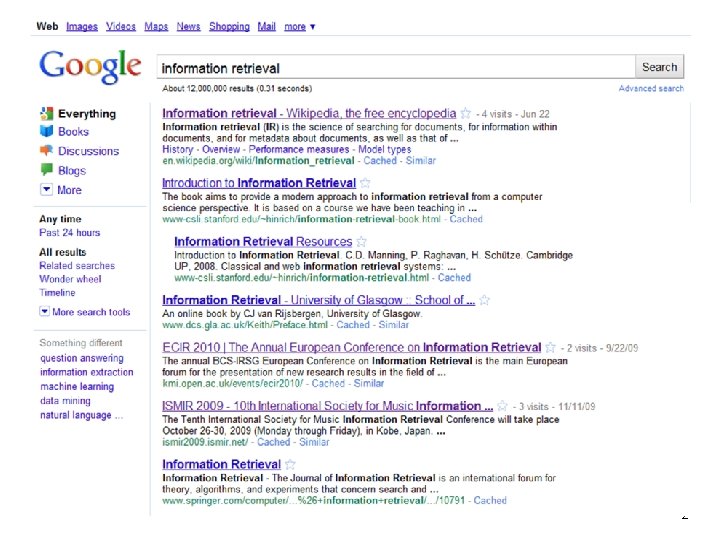Expand the More filters dropdown arrow
The image size is (720, 540).
[46, 189]
